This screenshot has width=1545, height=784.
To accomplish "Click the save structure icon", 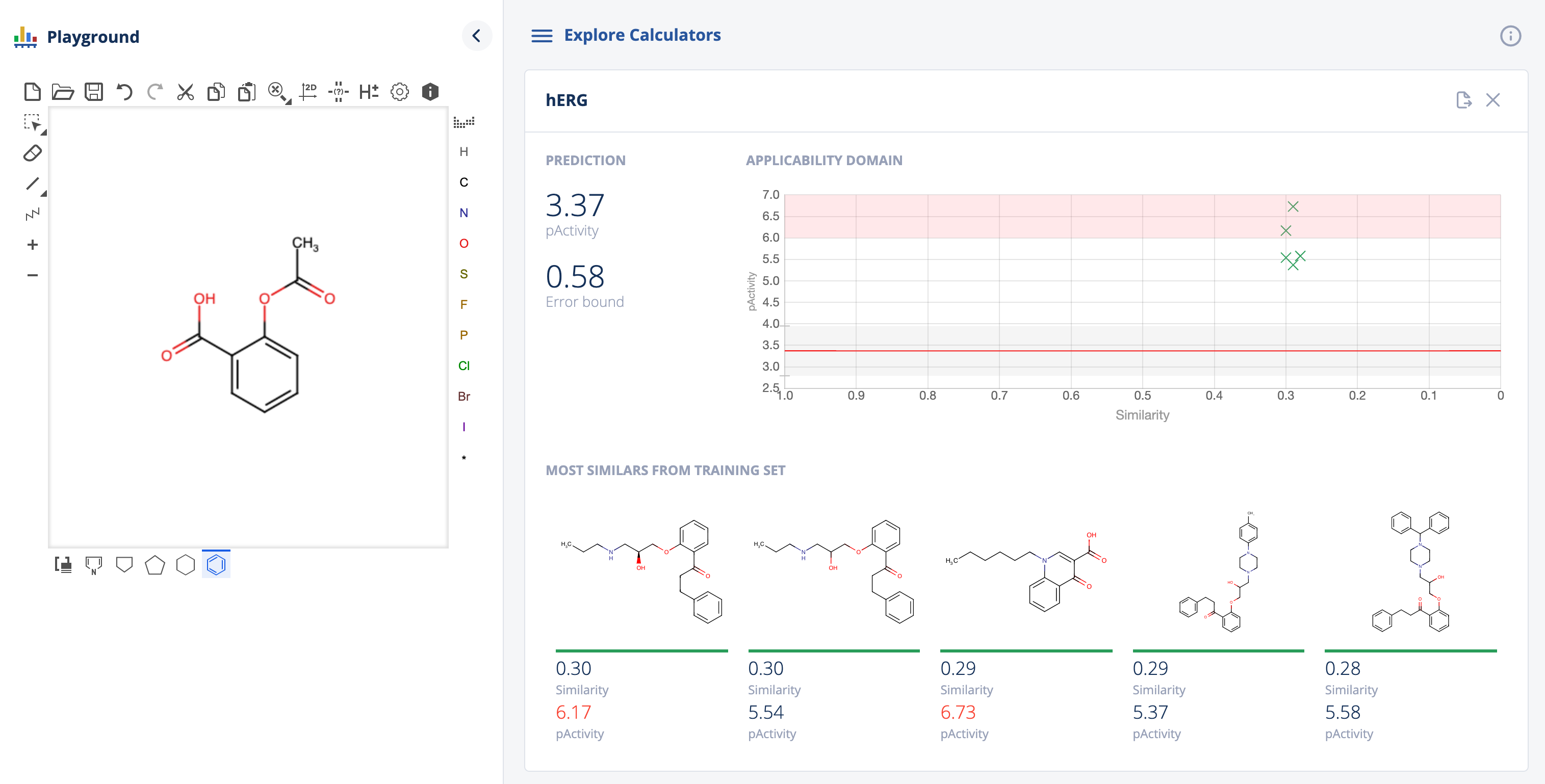I will click(93, 92).
